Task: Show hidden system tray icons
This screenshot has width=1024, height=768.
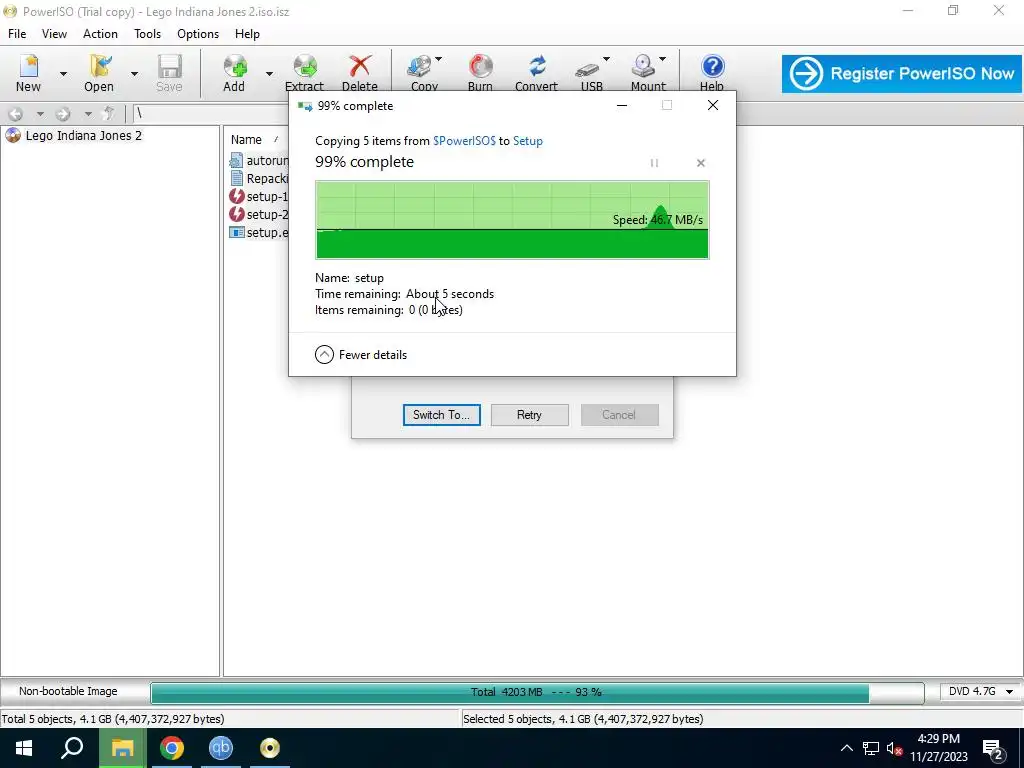Action: (846, 748)
